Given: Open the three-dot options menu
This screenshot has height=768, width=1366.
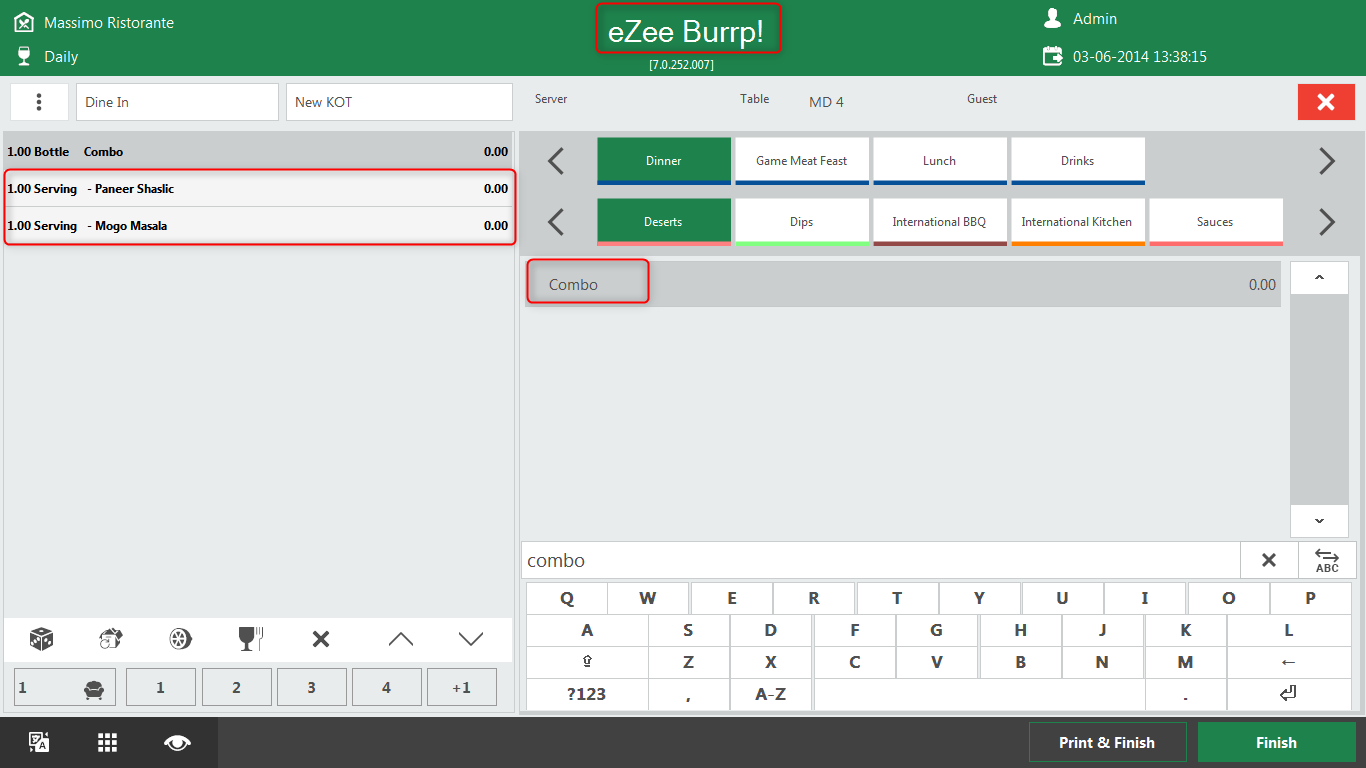Looking at the screenshot, I should tap(39, 102).
